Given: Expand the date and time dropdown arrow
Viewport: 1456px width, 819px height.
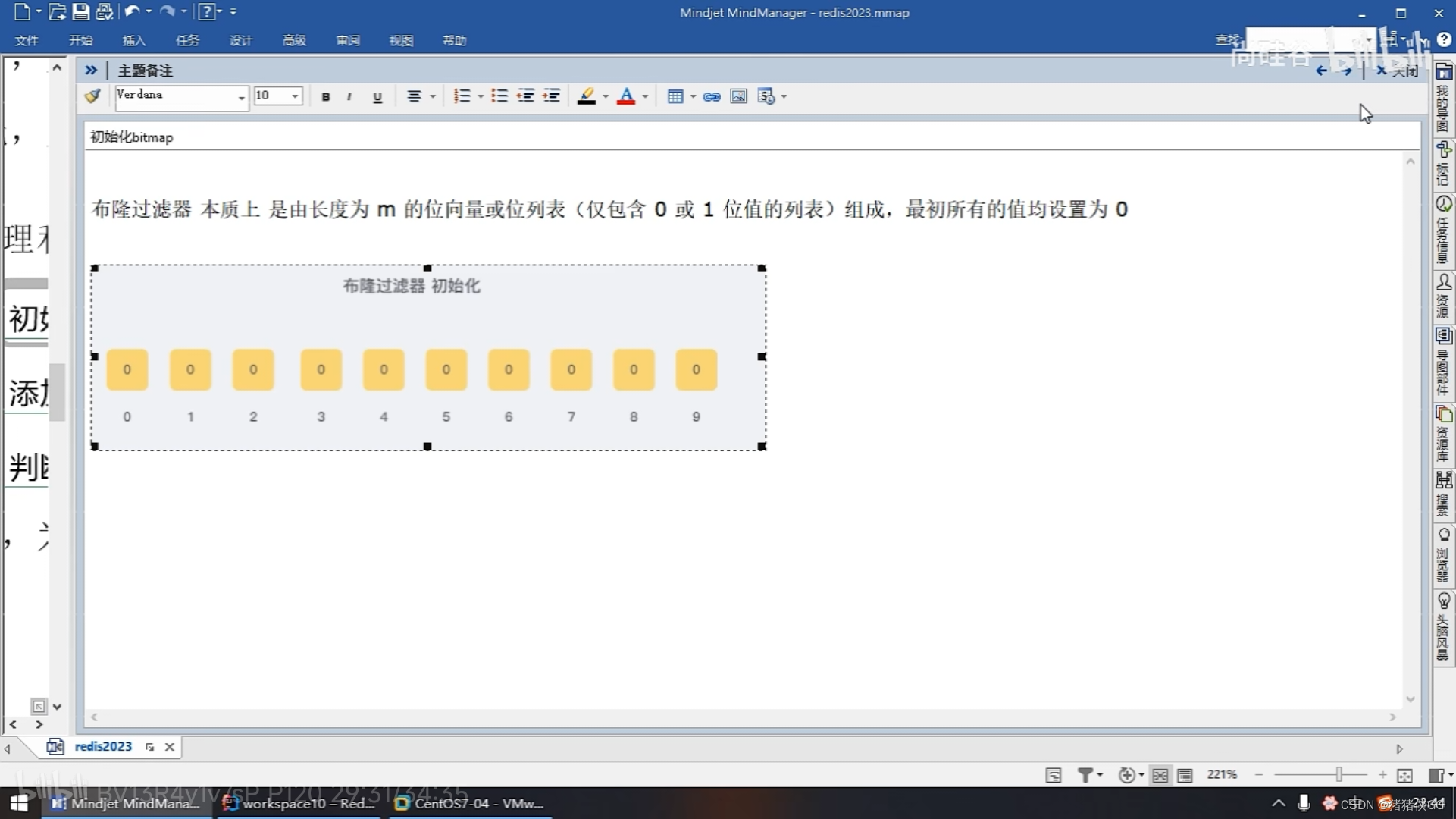Looking at the screenshot, I should point(784,96).
